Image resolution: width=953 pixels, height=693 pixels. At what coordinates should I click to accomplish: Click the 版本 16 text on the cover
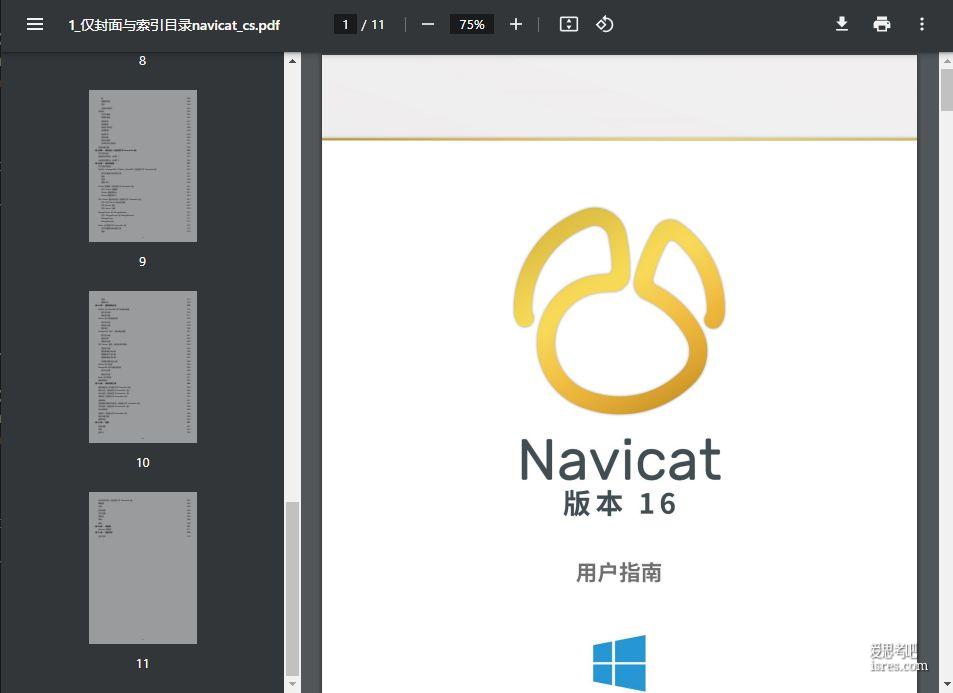[619, 504]
